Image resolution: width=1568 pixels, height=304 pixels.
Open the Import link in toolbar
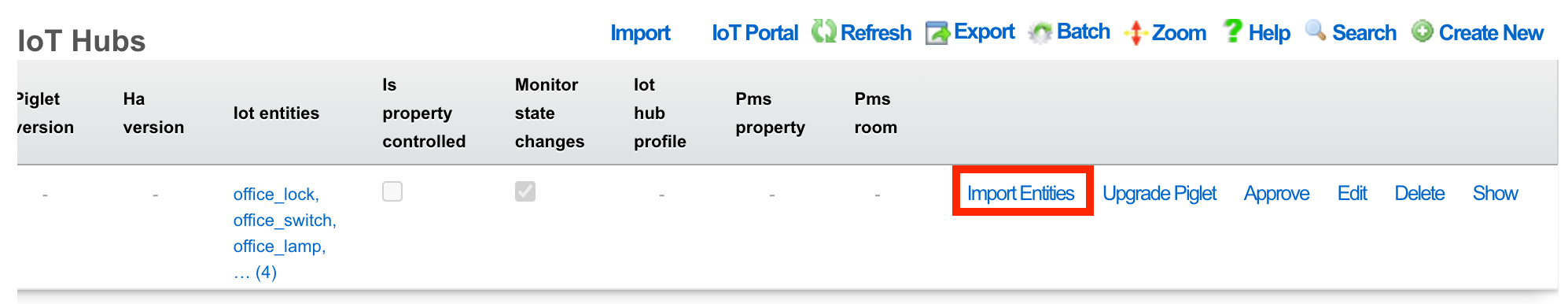[640, 33]
